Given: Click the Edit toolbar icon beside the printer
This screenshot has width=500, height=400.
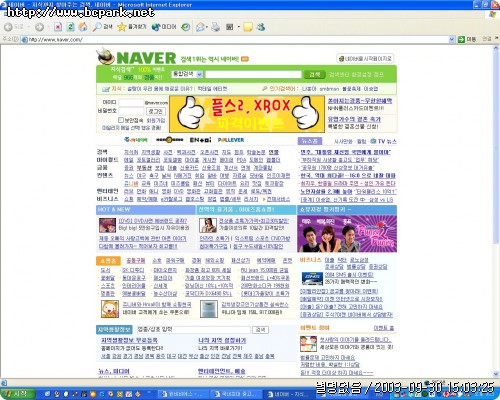Looking at the screenshot, I should 230,27.
